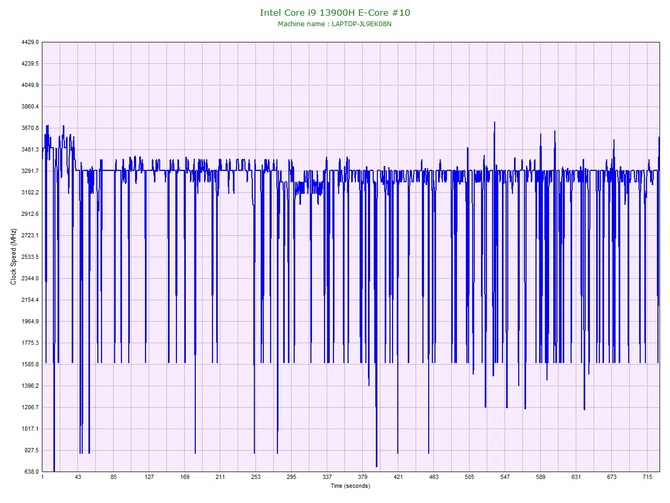The height and width of the screenshot is (503, 670).
Task: Click the 3860.4 y-axis value
Action: (x=30, y=106)
